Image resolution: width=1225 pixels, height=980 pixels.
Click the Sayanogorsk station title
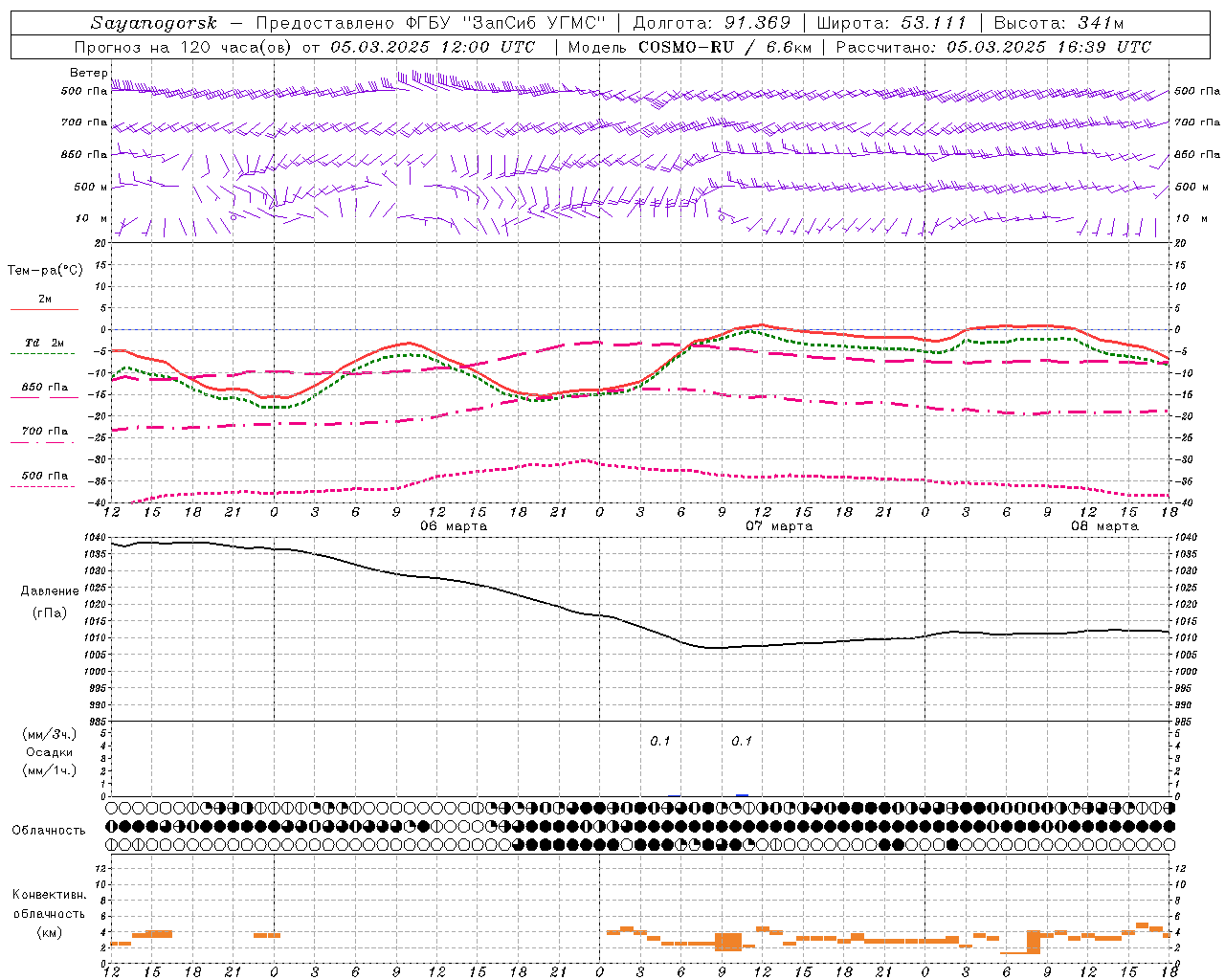(154, 23)
